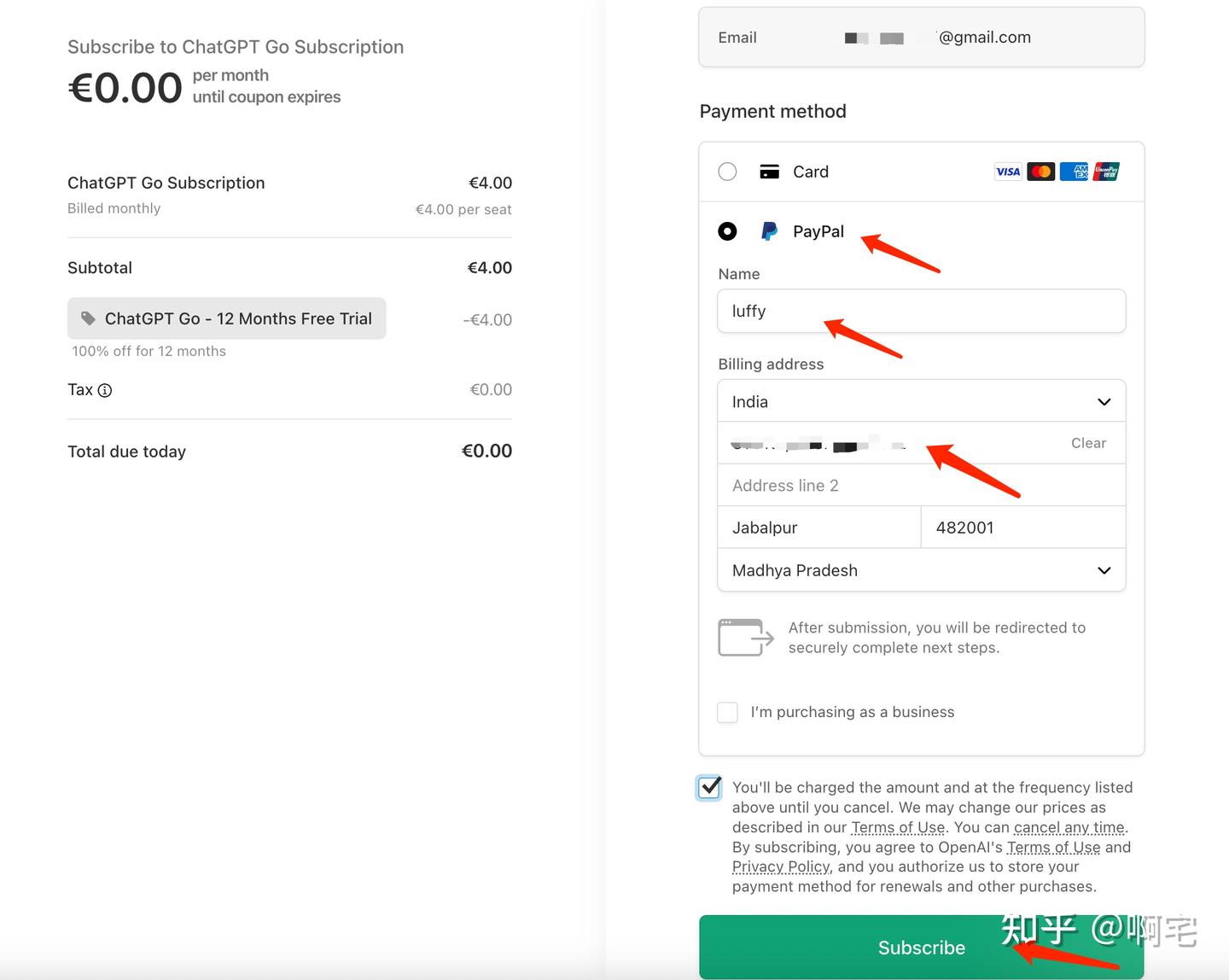1229x980 pixels.
Task: Open the Privacy Policy link
Action: coord(780,866)
